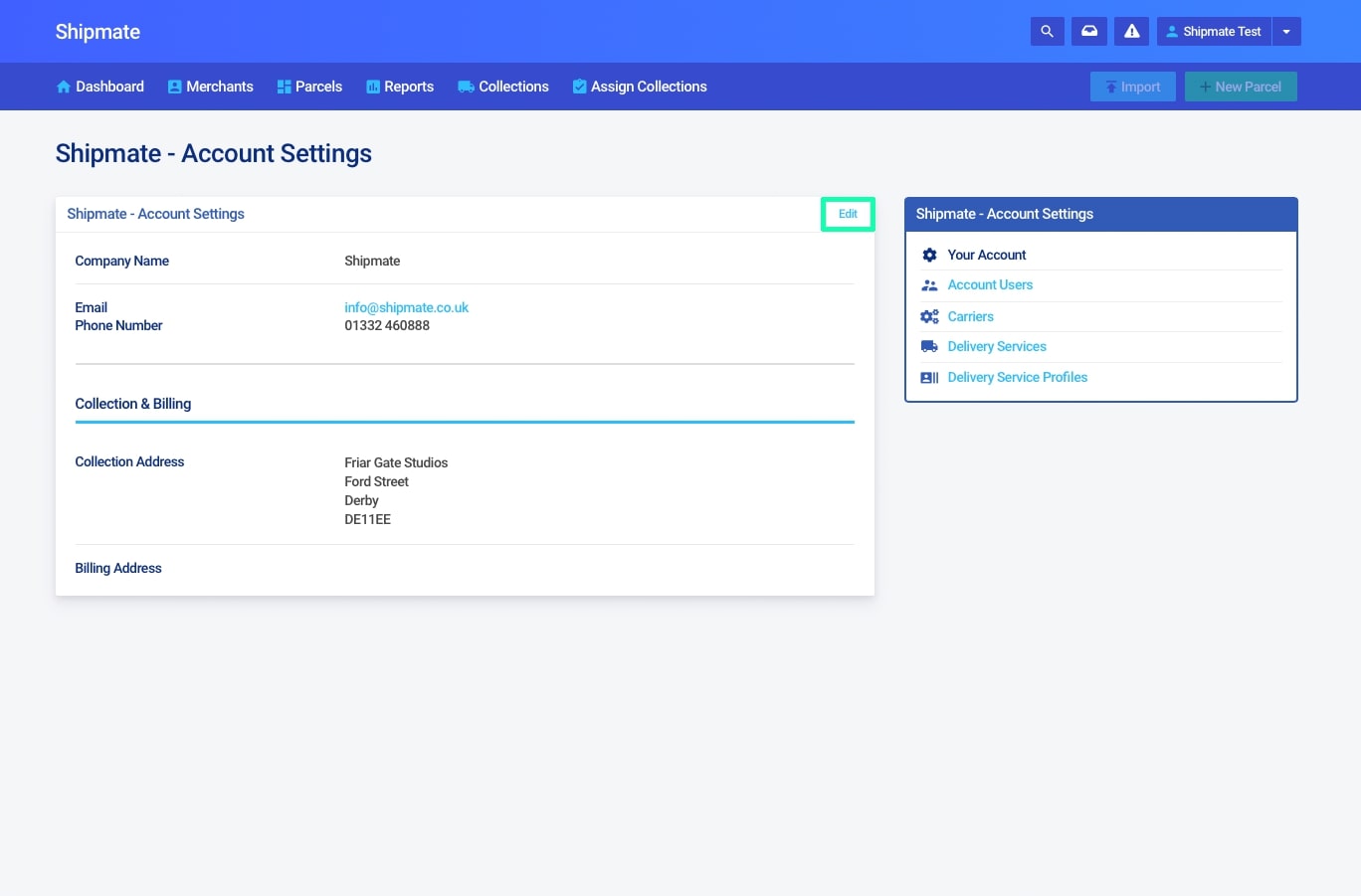1361x896 pixels.
Task: Open the inbox tray icon in header
Action: (1089, 32)
